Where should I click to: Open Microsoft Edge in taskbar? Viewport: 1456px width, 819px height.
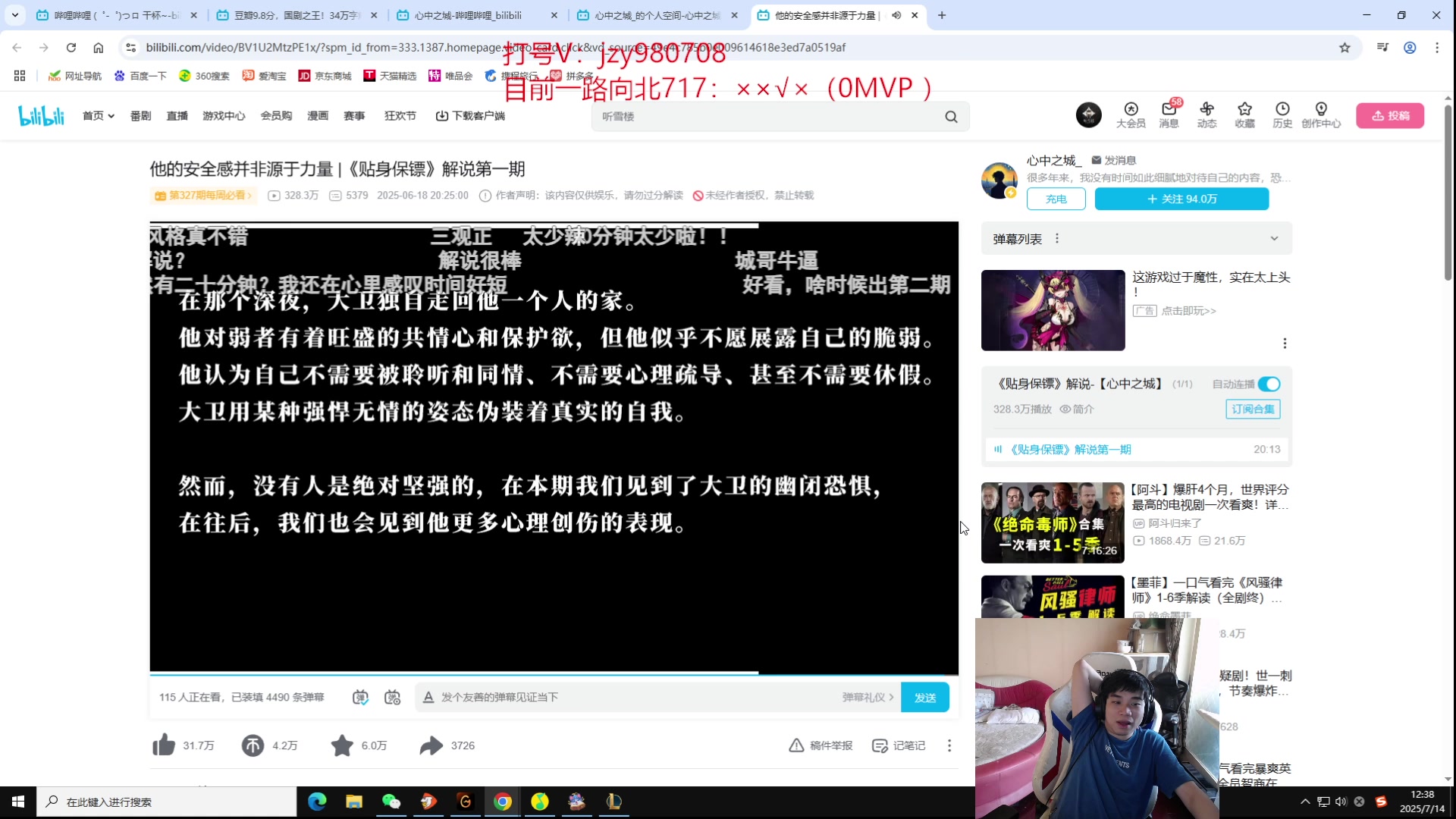[317, 802]
